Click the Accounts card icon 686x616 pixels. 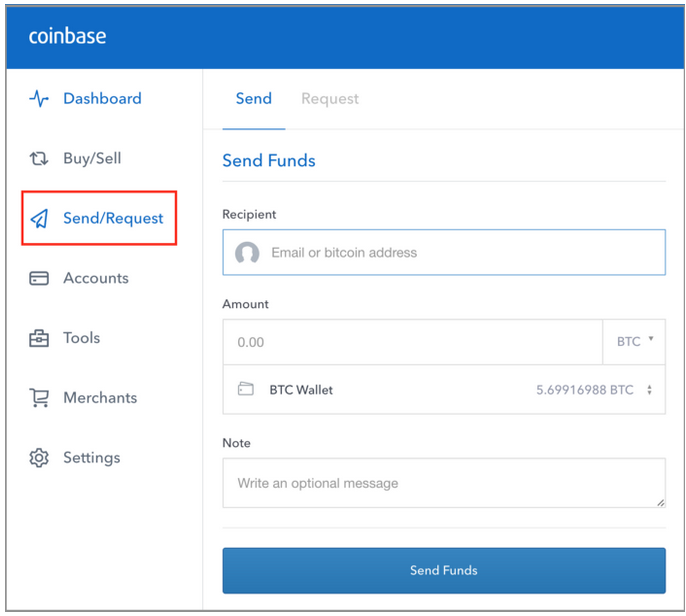39,278
